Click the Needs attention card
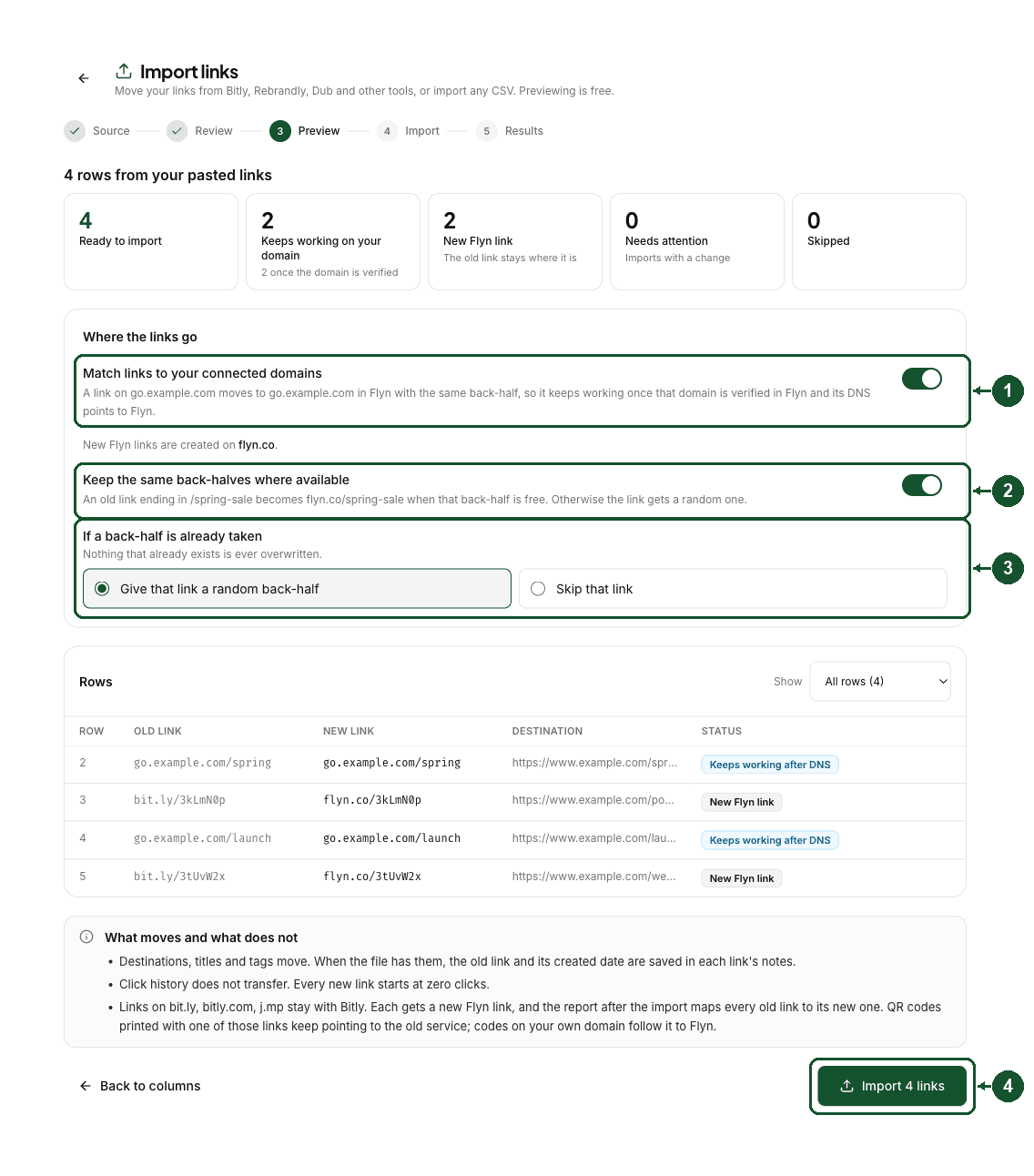 click(697, 241)
